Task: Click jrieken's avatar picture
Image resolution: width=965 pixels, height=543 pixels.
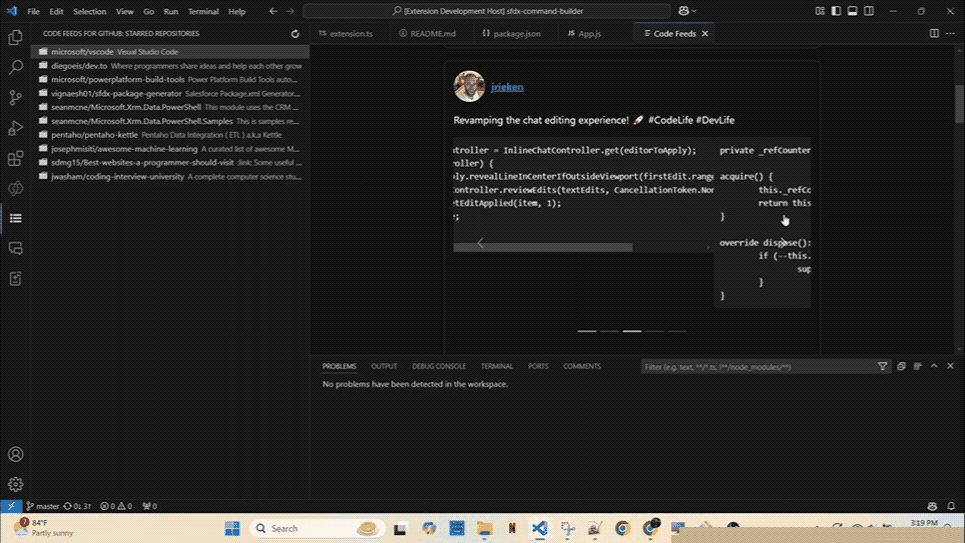Action: click(469, 86)
